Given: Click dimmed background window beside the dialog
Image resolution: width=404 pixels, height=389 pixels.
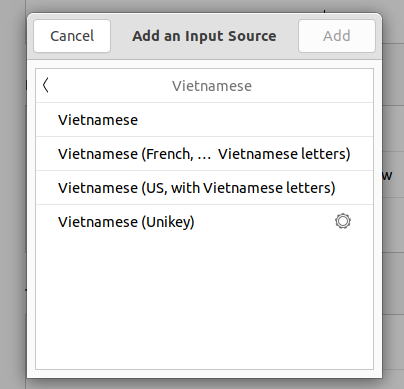Looking at the screenshot, I should 393,267.
